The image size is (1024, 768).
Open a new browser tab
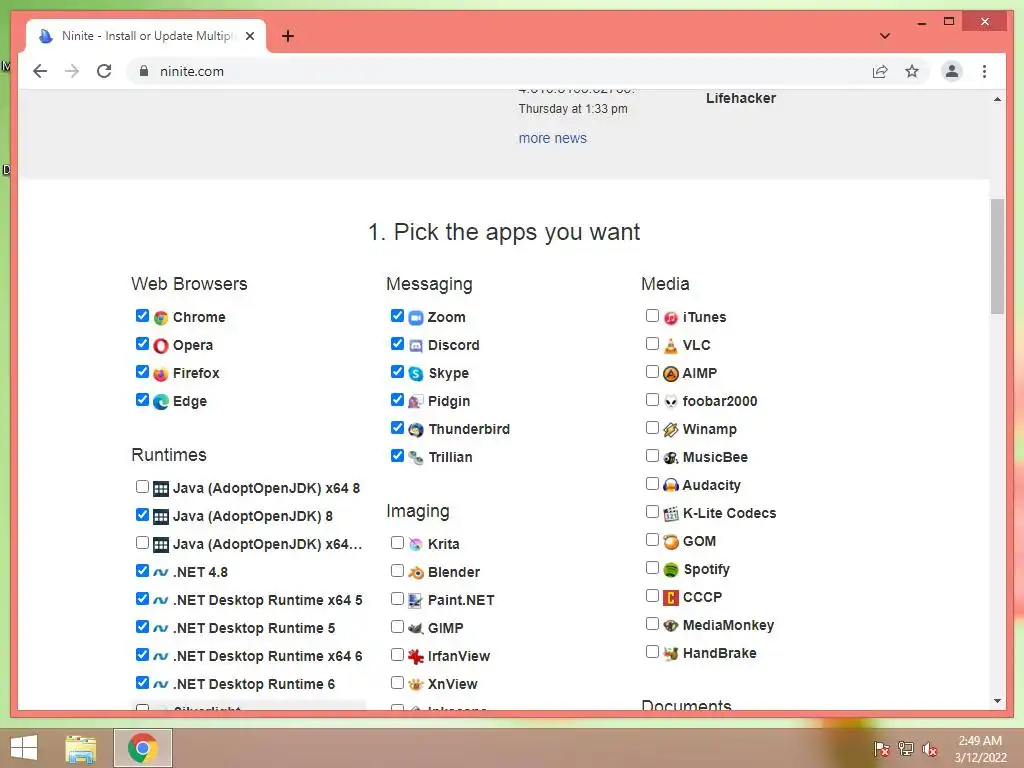click(x=288, y=36)
